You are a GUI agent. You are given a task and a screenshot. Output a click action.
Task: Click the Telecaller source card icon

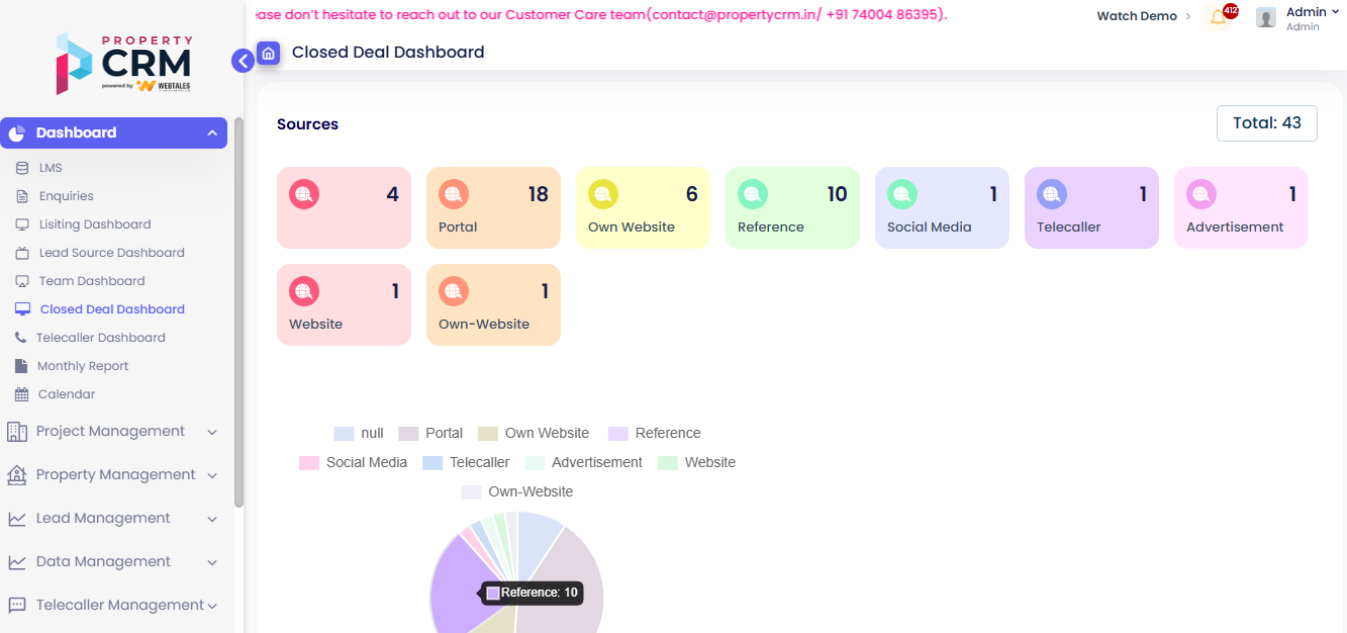tap(1051, 194)
